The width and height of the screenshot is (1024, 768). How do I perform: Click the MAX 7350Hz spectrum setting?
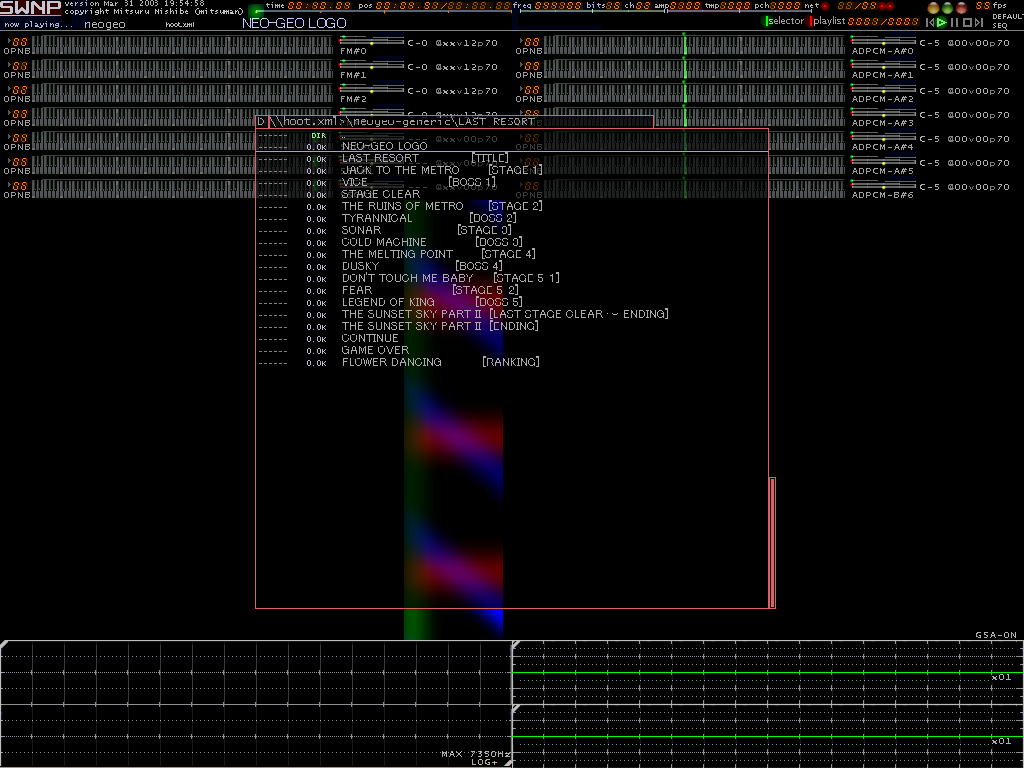474,754
